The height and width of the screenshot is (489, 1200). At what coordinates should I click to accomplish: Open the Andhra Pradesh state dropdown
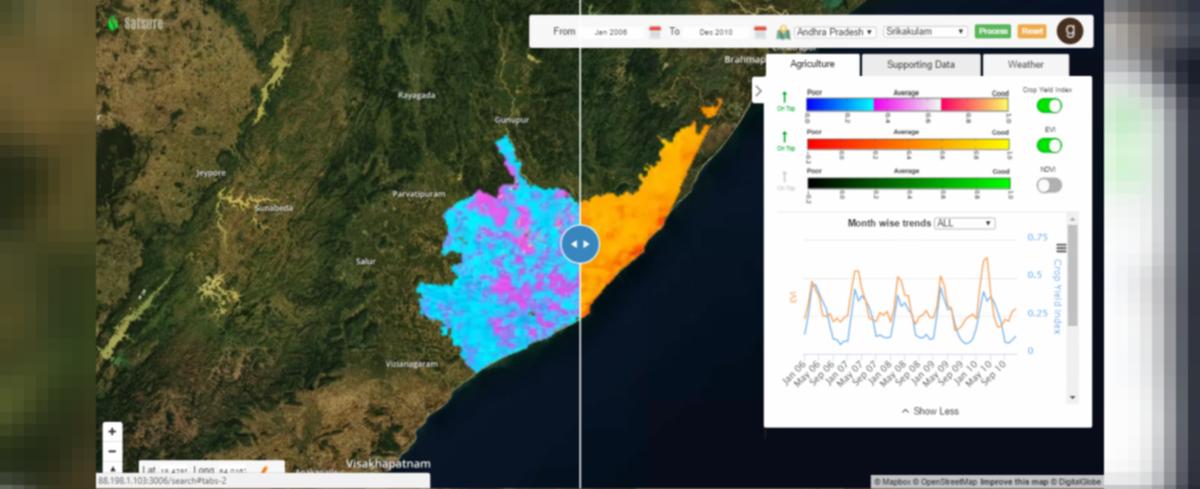(835, 32)
